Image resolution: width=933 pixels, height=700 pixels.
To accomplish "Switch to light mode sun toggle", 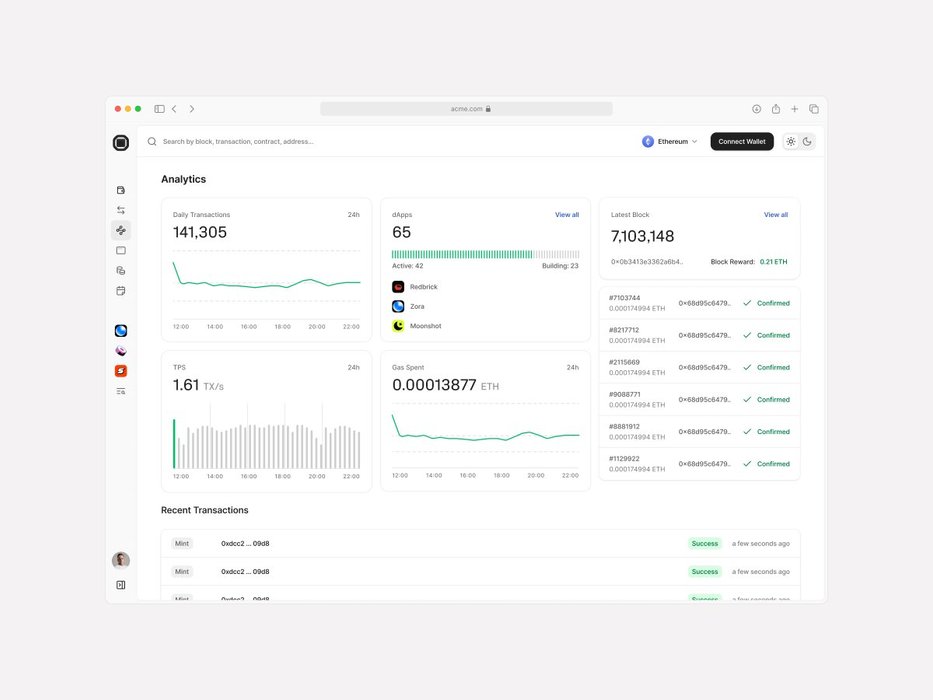I will click(791, 142).
